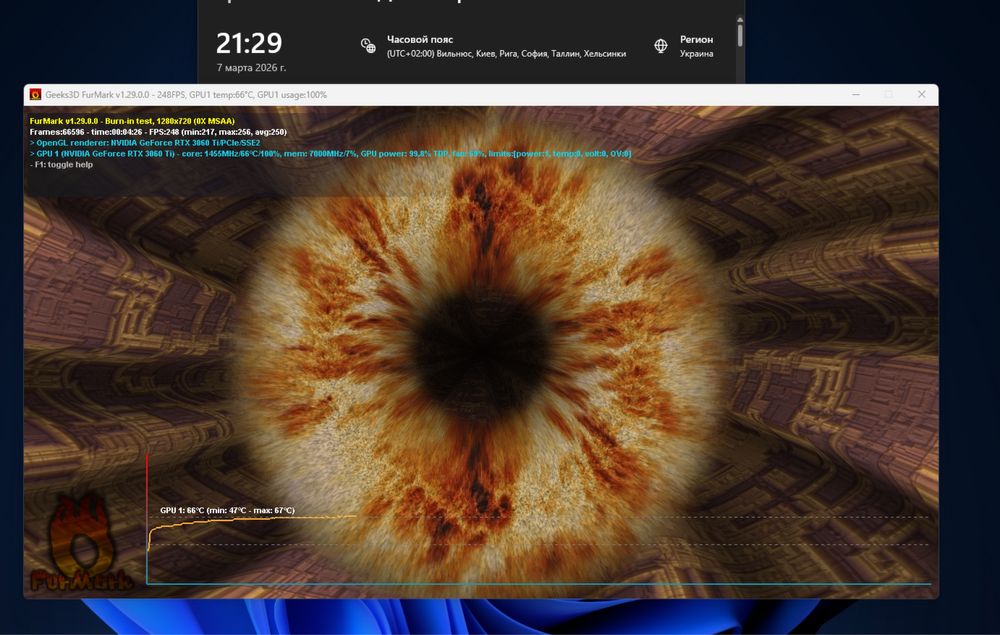The height and width of the screenshot is (635, 1000).
Task: Click the OpenGL renderer info line
Action: 145,143
